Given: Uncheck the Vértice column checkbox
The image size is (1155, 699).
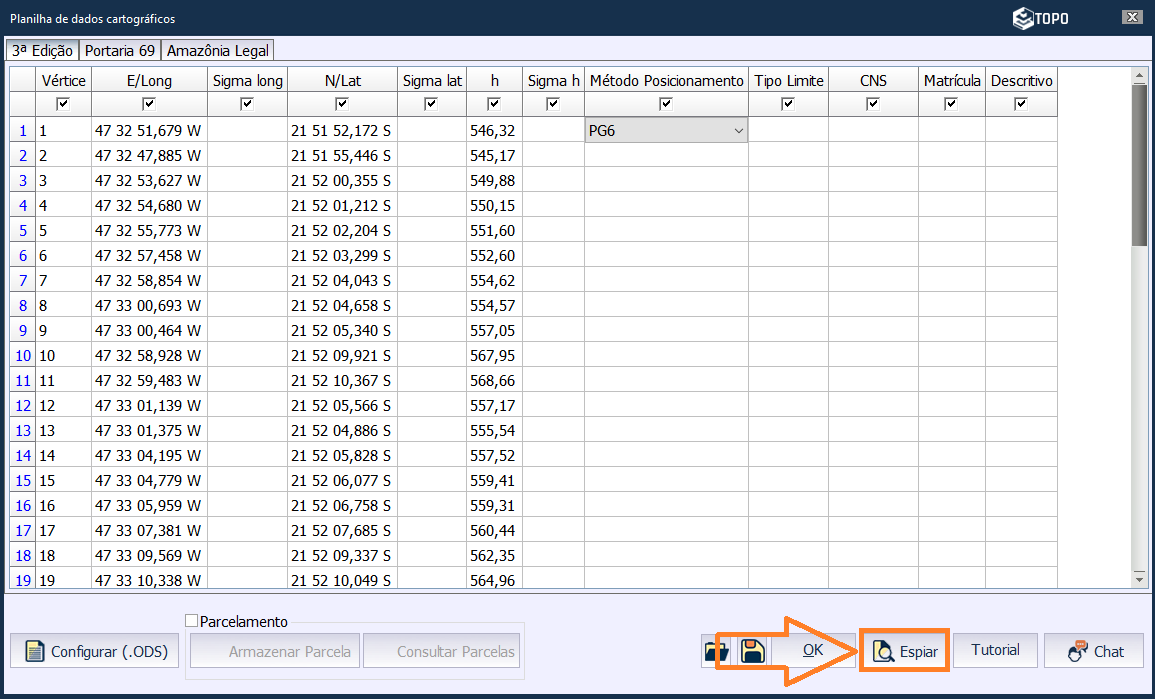Looking at the screenshot, I should pyautogui.click(x=64, y=104).
